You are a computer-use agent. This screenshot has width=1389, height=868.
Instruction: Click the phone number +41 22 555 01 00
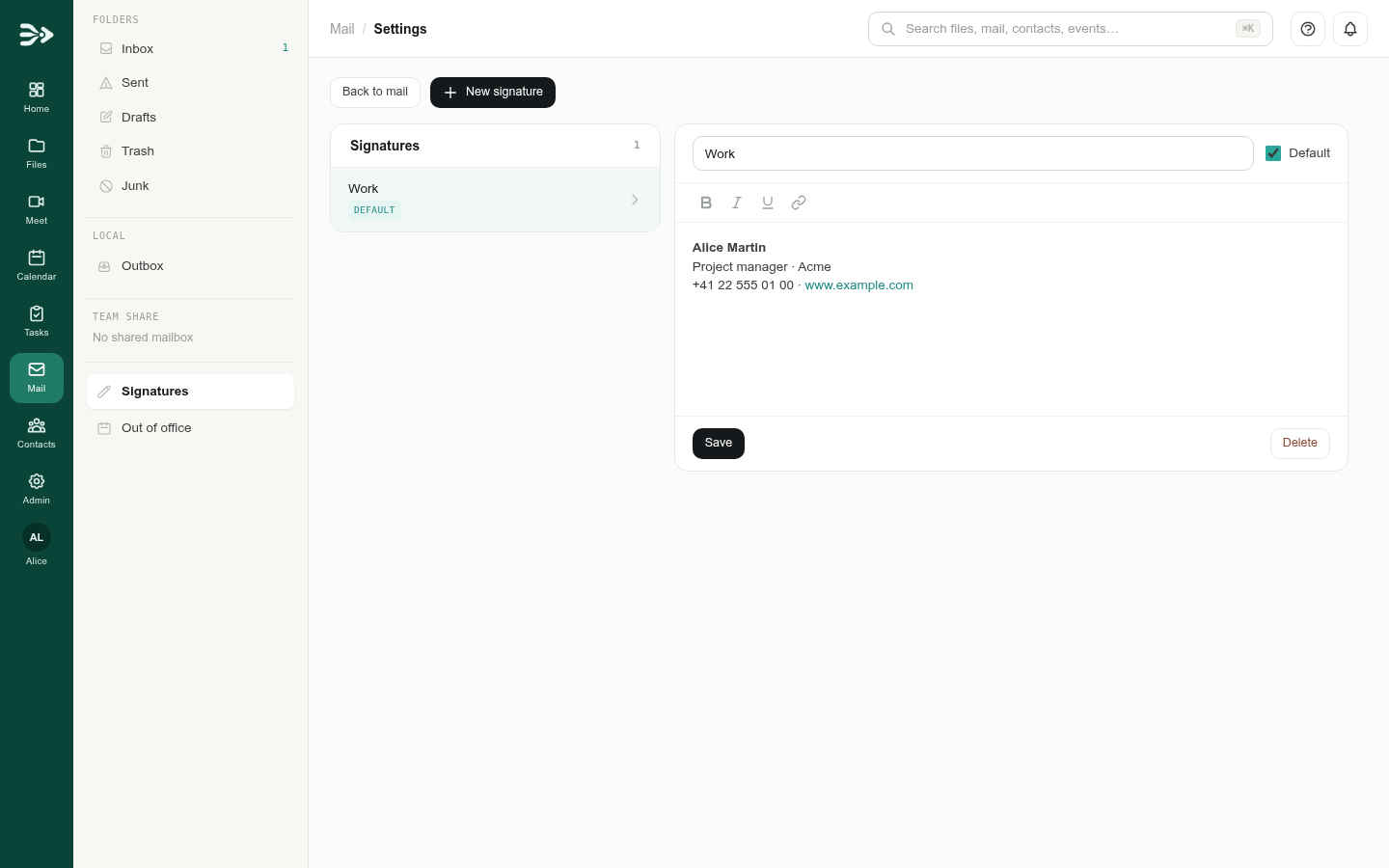[x=743, y=285]
